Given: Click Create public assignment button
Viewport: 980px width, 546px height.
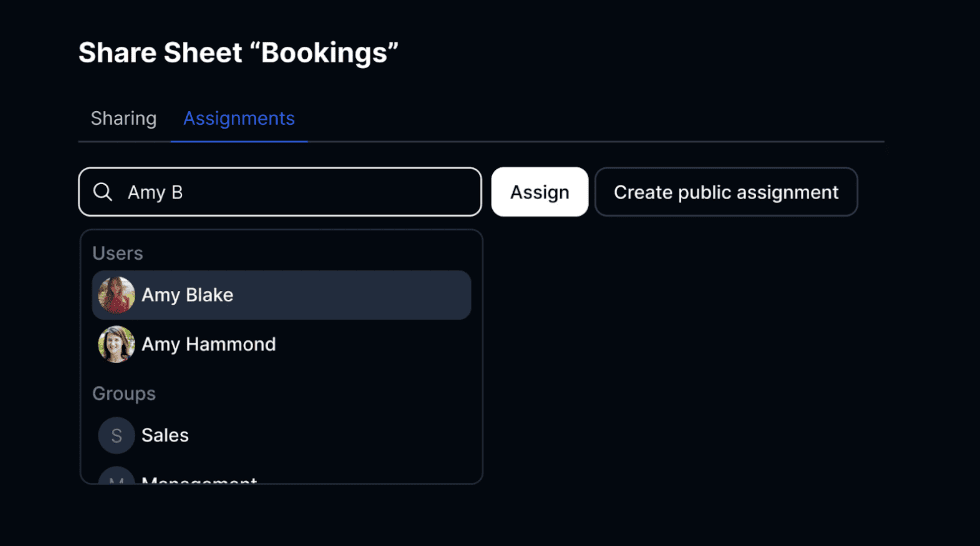Looking at the screenshot, I should (x=725, y=192).
